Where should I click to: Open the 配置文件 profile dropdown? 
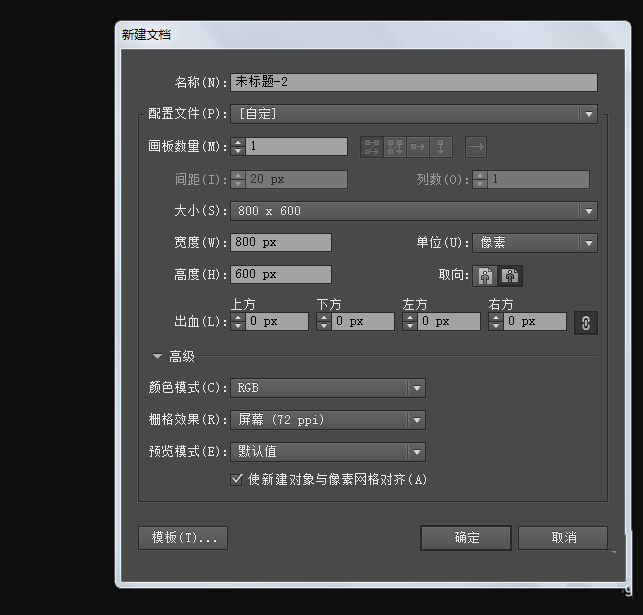[414, 114]
